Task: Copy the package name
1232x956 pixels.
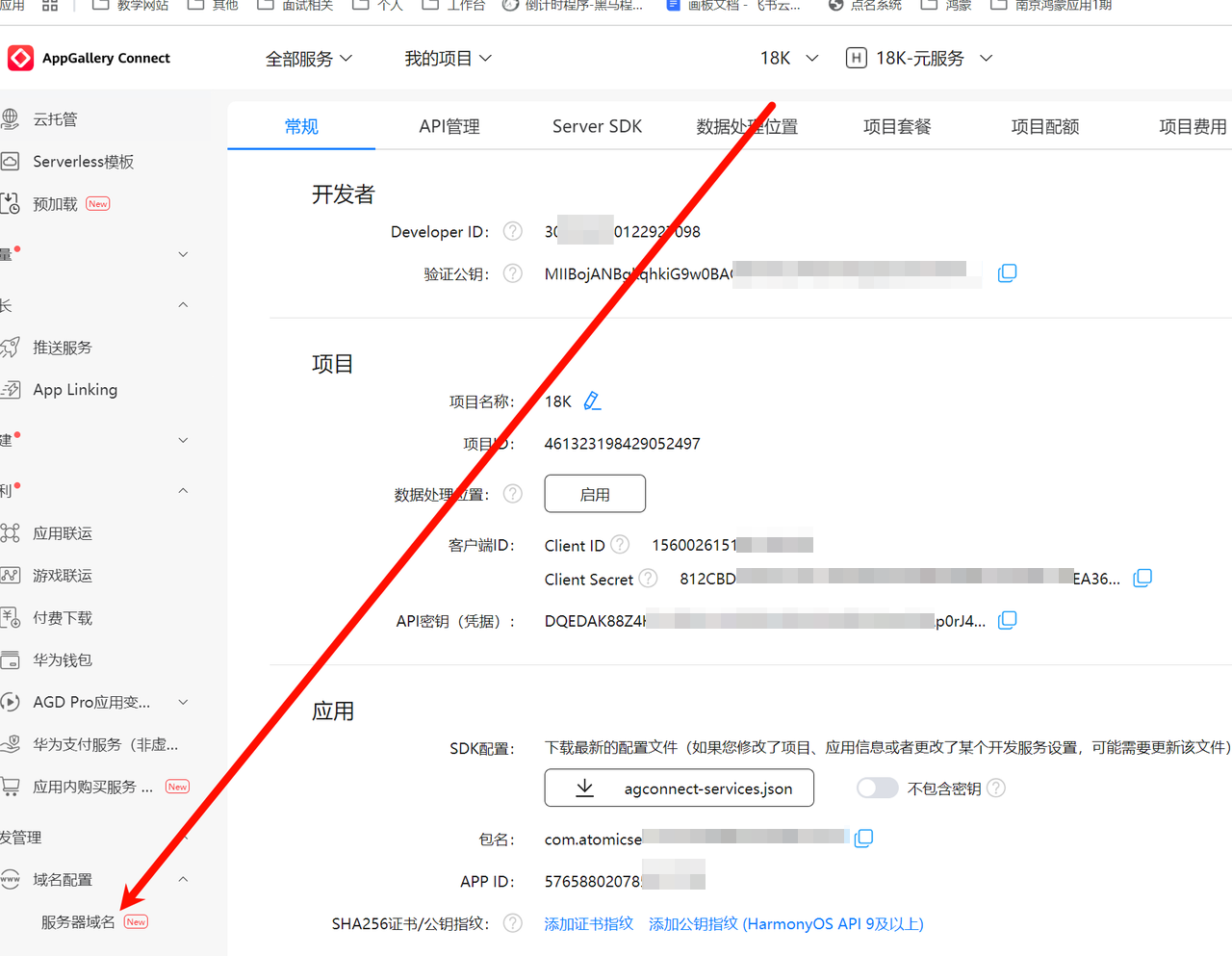Action: (863, 839)
